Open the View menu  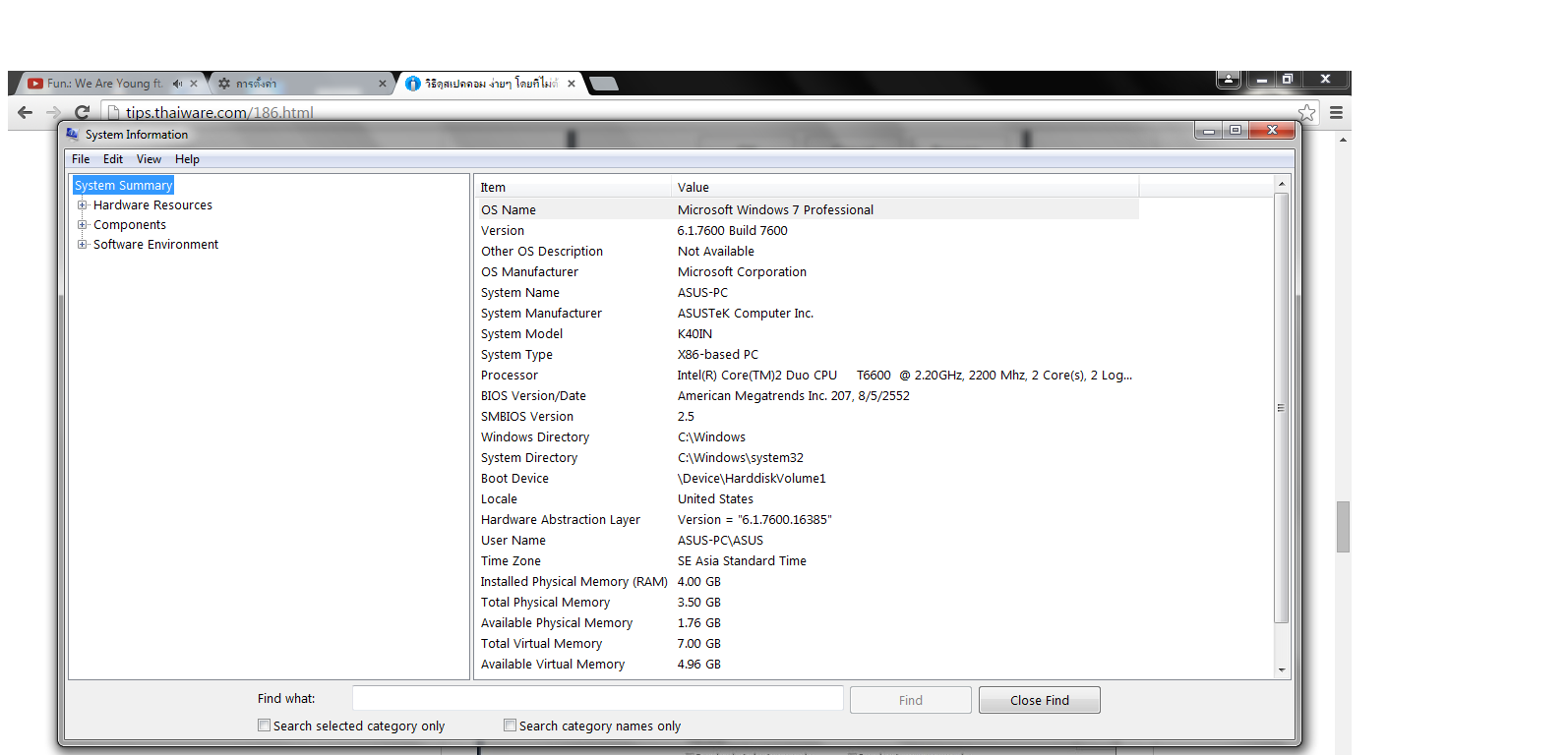149,159
